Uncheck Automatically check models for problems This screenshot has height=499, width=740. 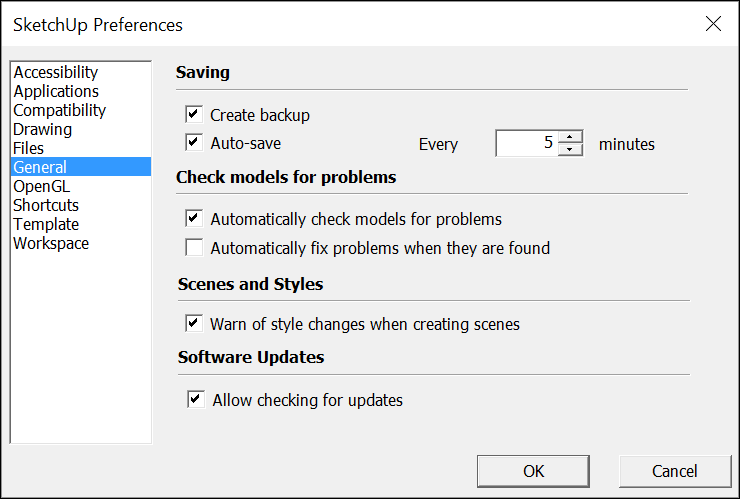tap(194, 219)
